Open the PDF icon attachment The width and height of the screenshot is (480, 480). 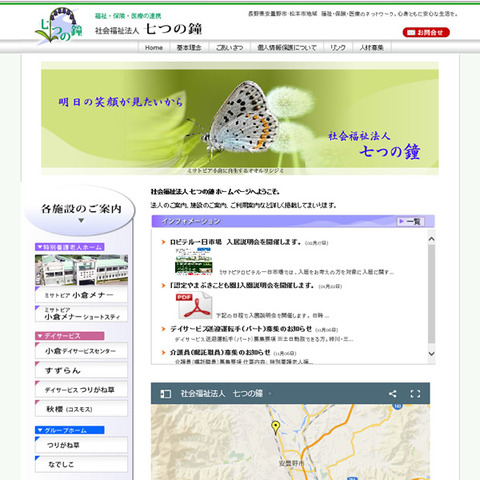[194, 306]
